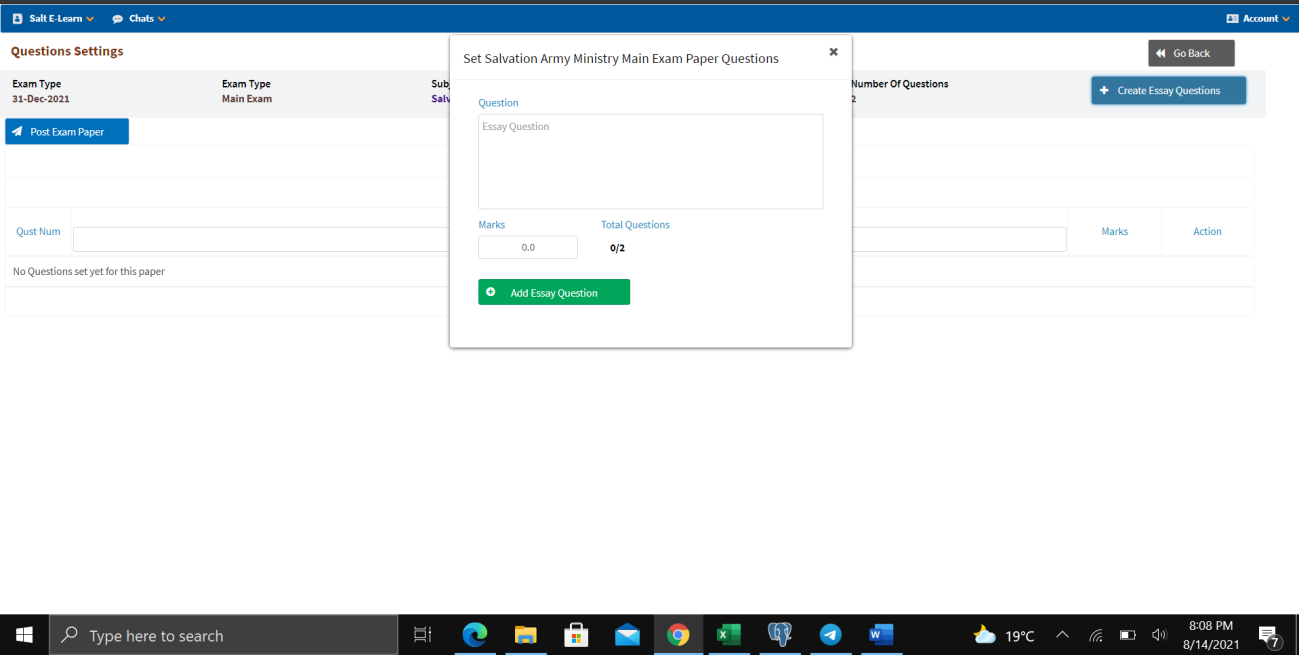The width and height of the screenshot is (1299, 655).
Task: Open File Explorer from the taskbar
Action: [x=525, y=635]
